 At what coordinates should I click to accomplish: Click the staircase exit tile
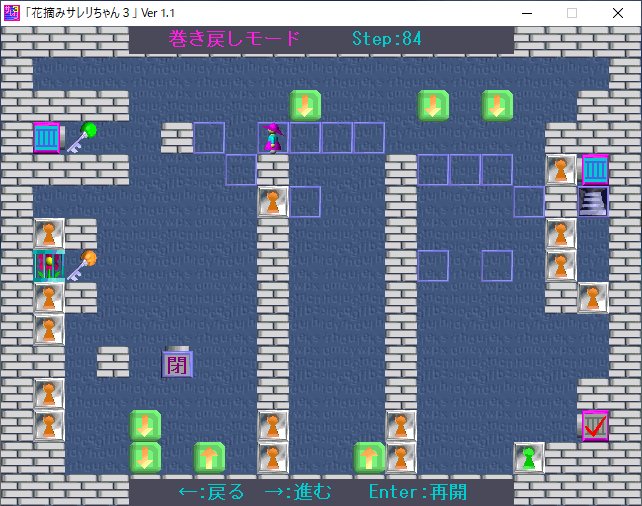(x=593, y=201)
